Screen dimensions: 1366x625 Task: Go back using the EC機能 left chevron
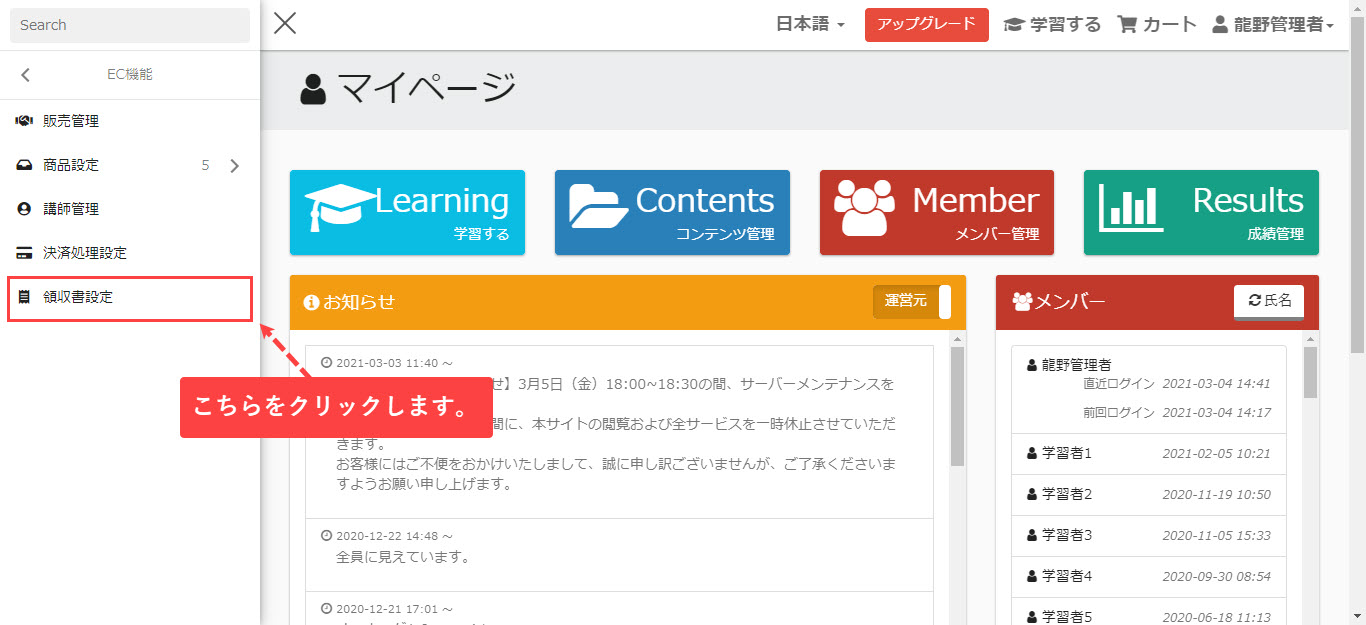(26, 75)
